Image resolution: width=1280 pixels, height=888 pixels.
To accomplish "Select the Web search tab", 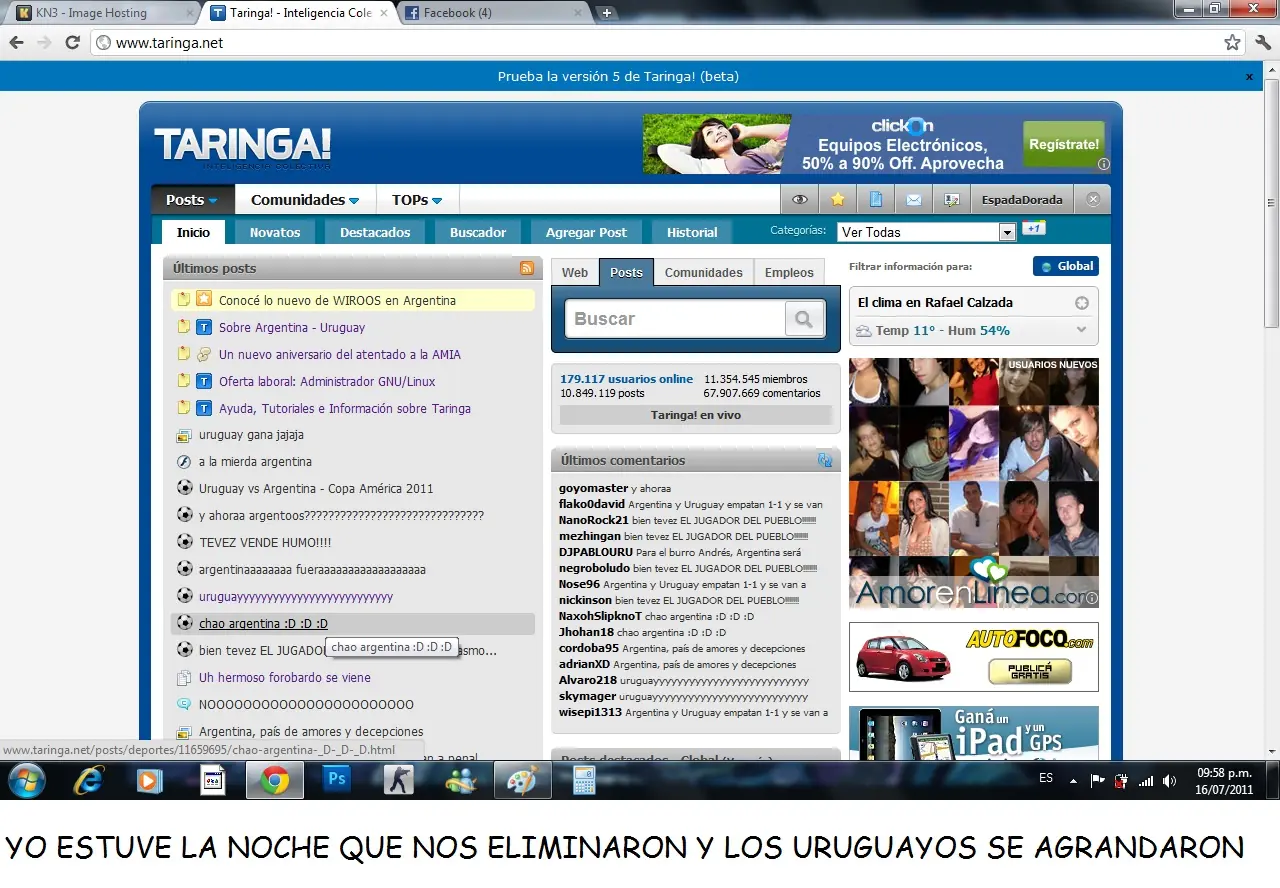I will click(575, 272).
